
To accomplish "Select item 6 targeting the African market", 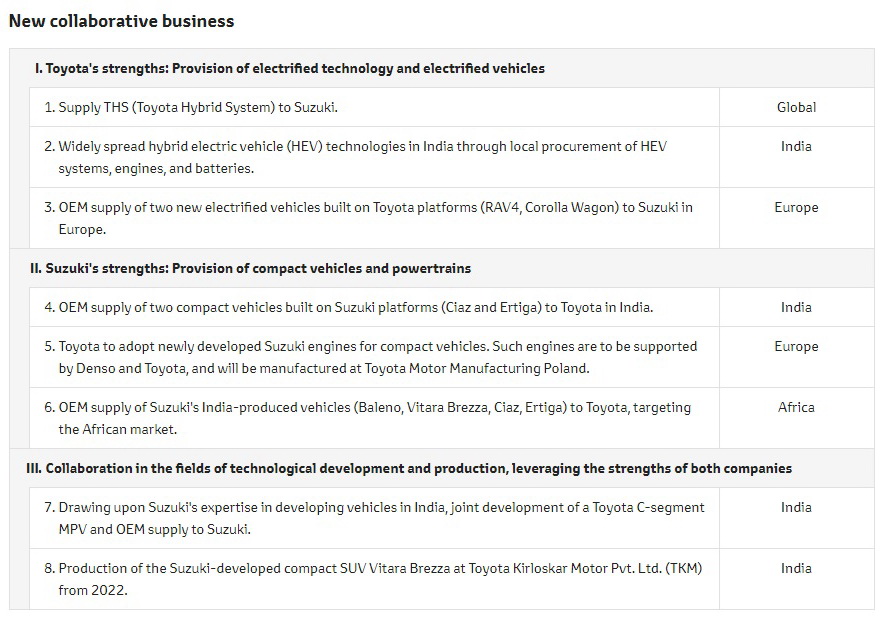I will tap(374, 418).
